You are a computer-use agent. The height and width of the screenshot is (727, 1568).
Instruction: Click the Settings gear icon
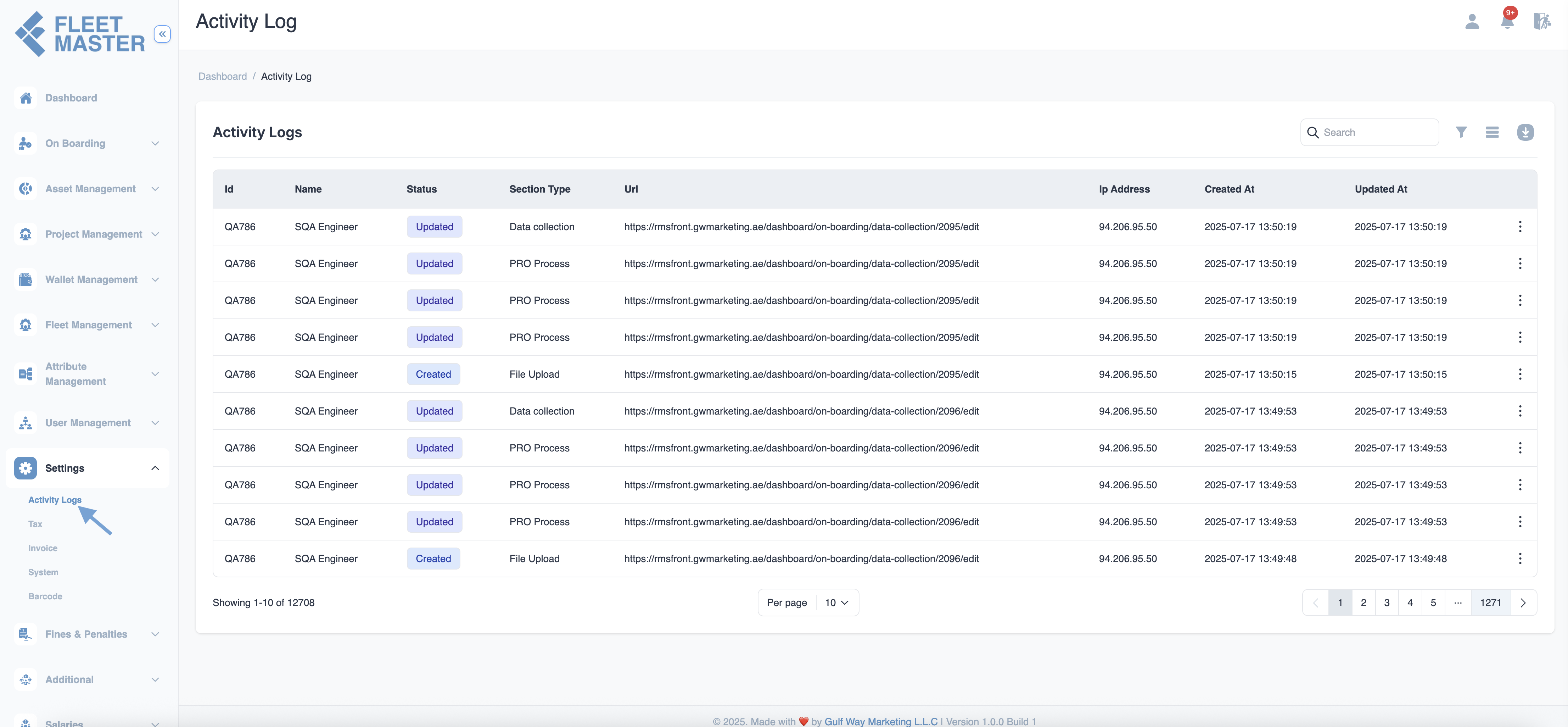pyautogui.click(x=26, y=468)
